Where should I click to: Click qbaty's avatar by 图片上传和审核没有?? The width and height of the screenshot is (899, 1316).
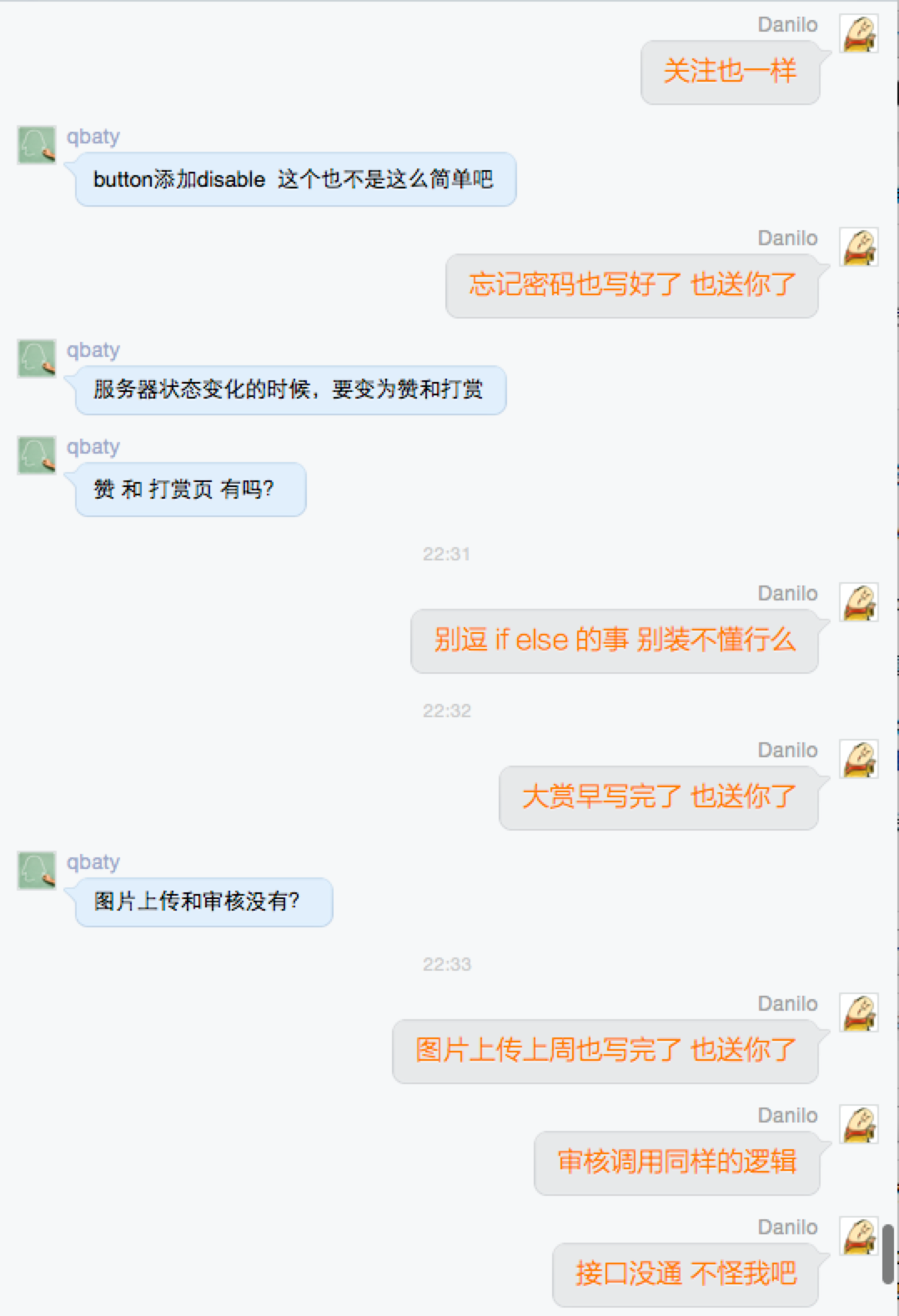37,871
